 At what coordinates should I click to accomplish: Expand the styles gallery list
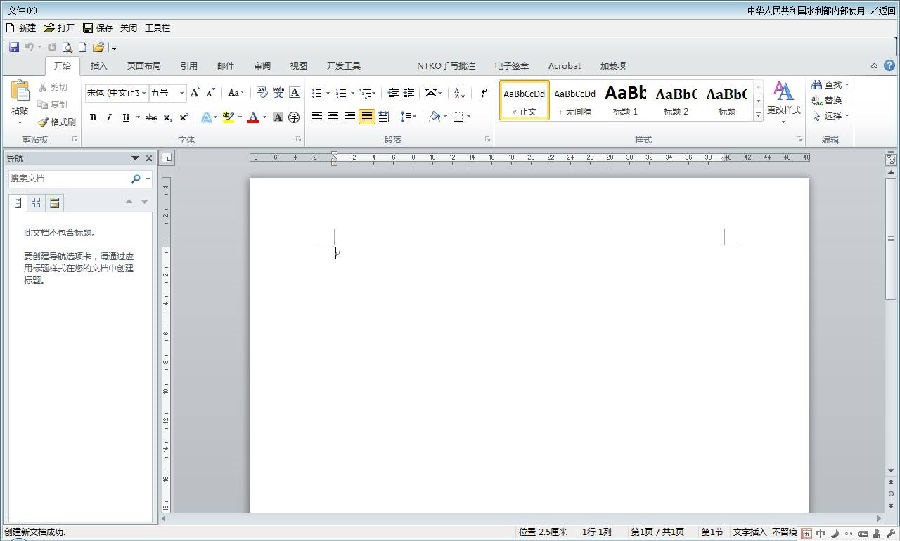point(758,115)
